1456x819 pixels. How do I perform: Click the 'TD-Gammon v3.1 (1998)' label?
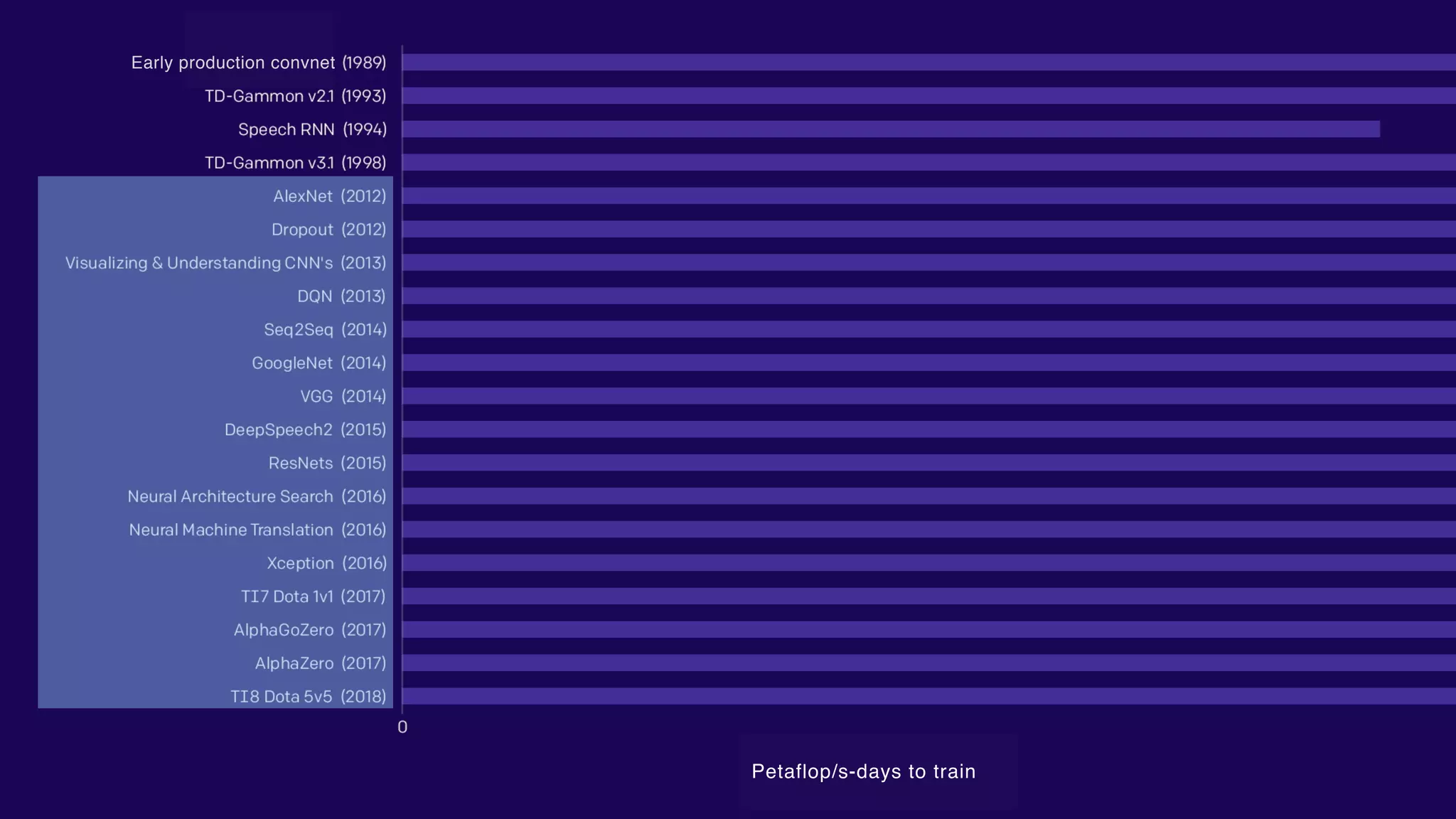point(296,163)
